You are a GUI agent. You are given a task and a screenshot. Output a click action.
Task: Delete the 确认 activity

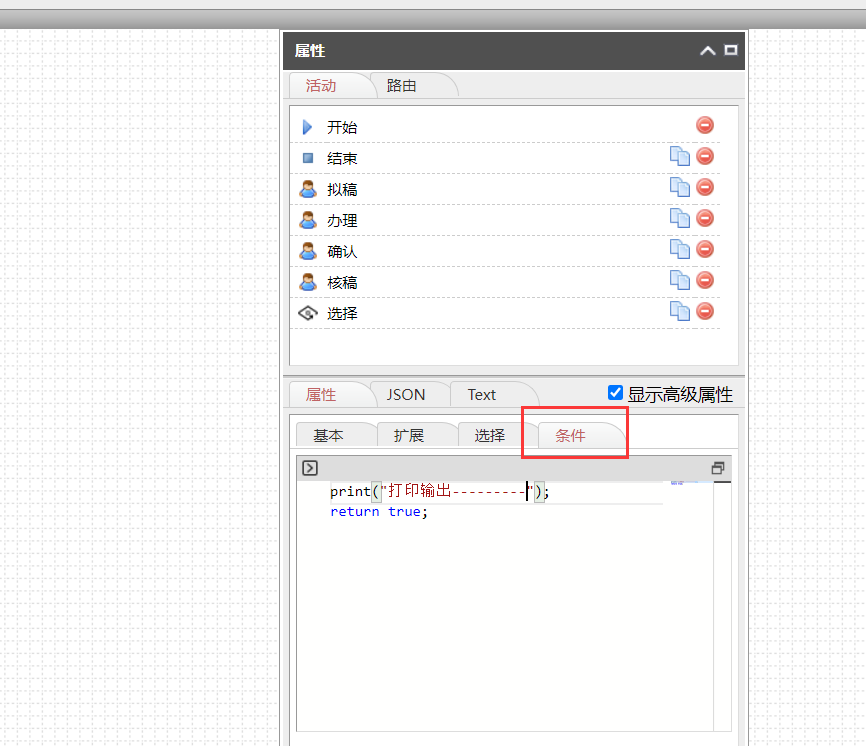pyautogui.click(x=705, y=249)
